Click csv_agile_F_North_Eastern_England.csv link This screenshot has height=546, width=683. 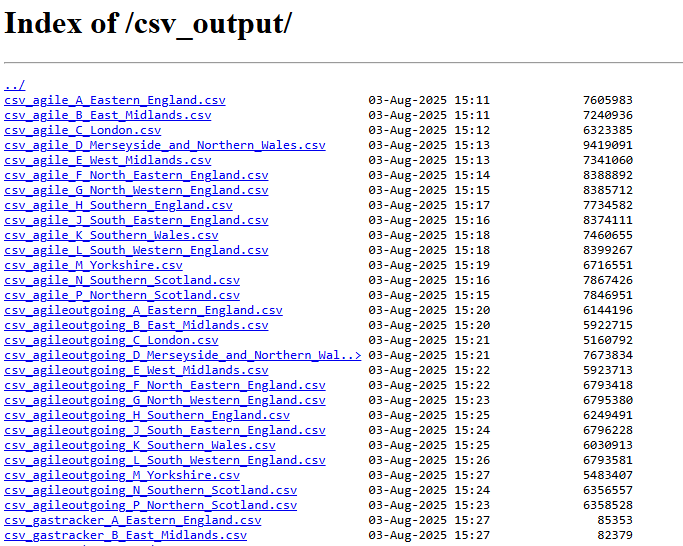136,175
